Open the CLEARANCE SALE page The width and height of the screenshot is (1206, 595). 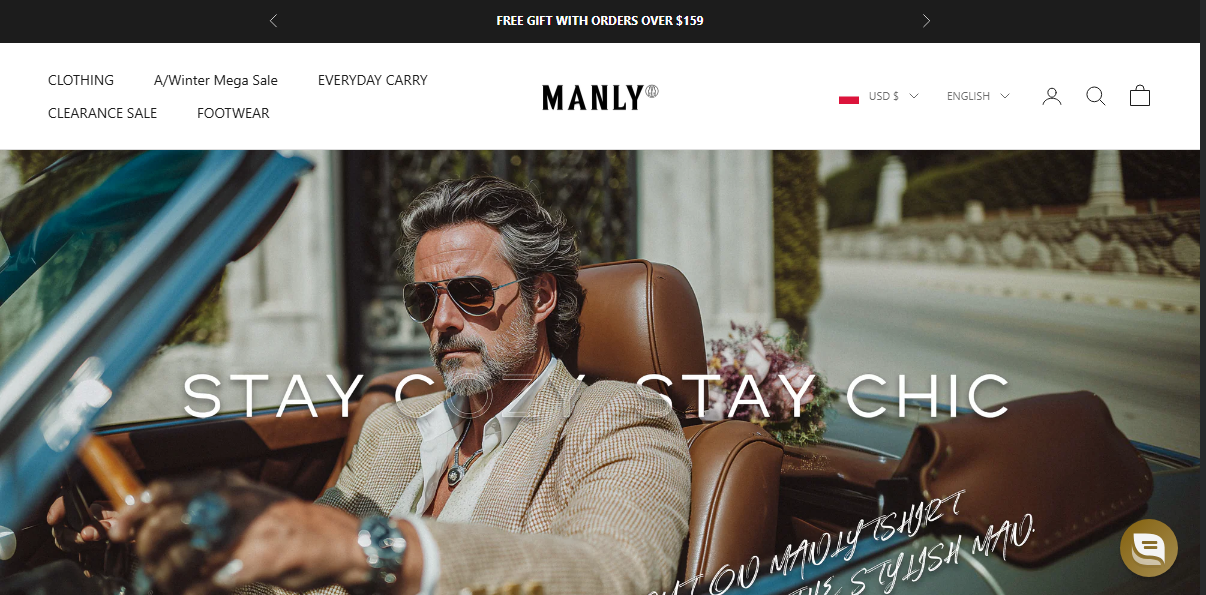[x=102, y=113]
